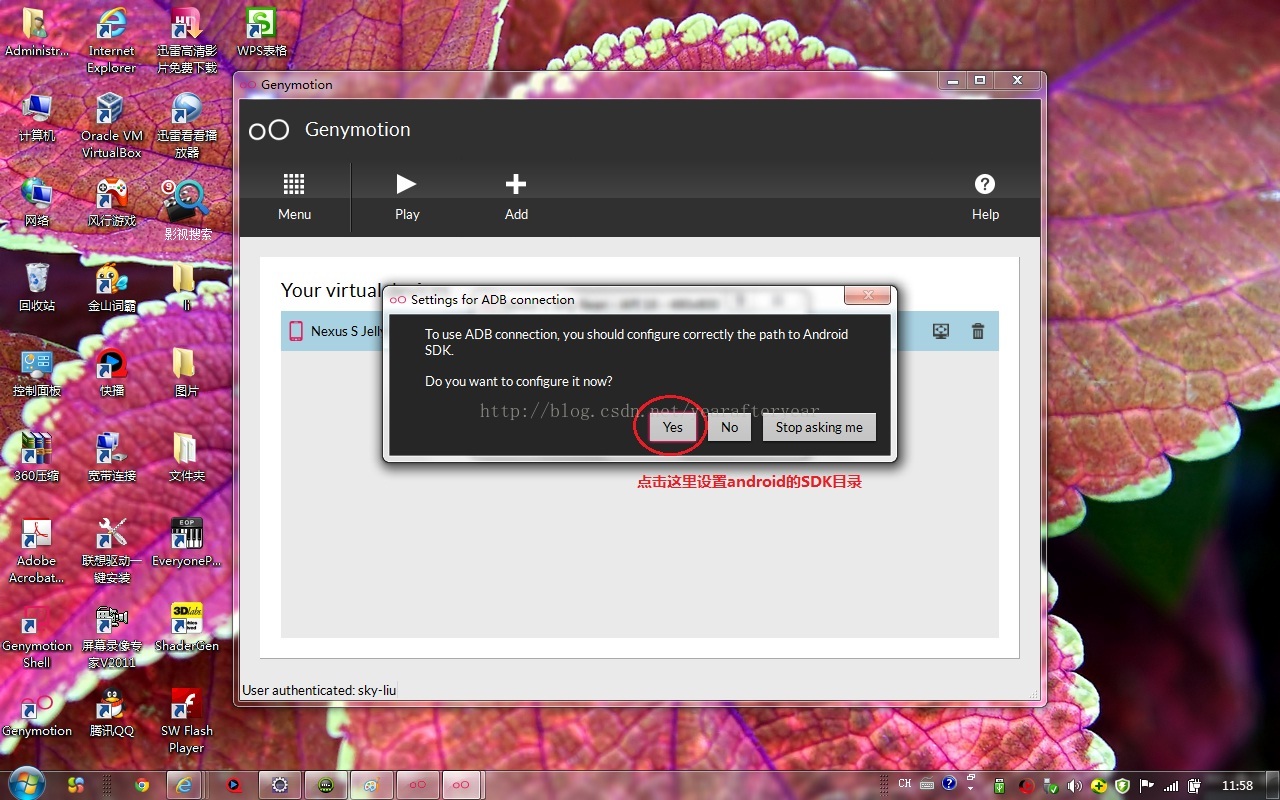This screenshot has height=800, width=1280.
Task: Click the tray network signal bars icon
Action: click(1170, 786)
